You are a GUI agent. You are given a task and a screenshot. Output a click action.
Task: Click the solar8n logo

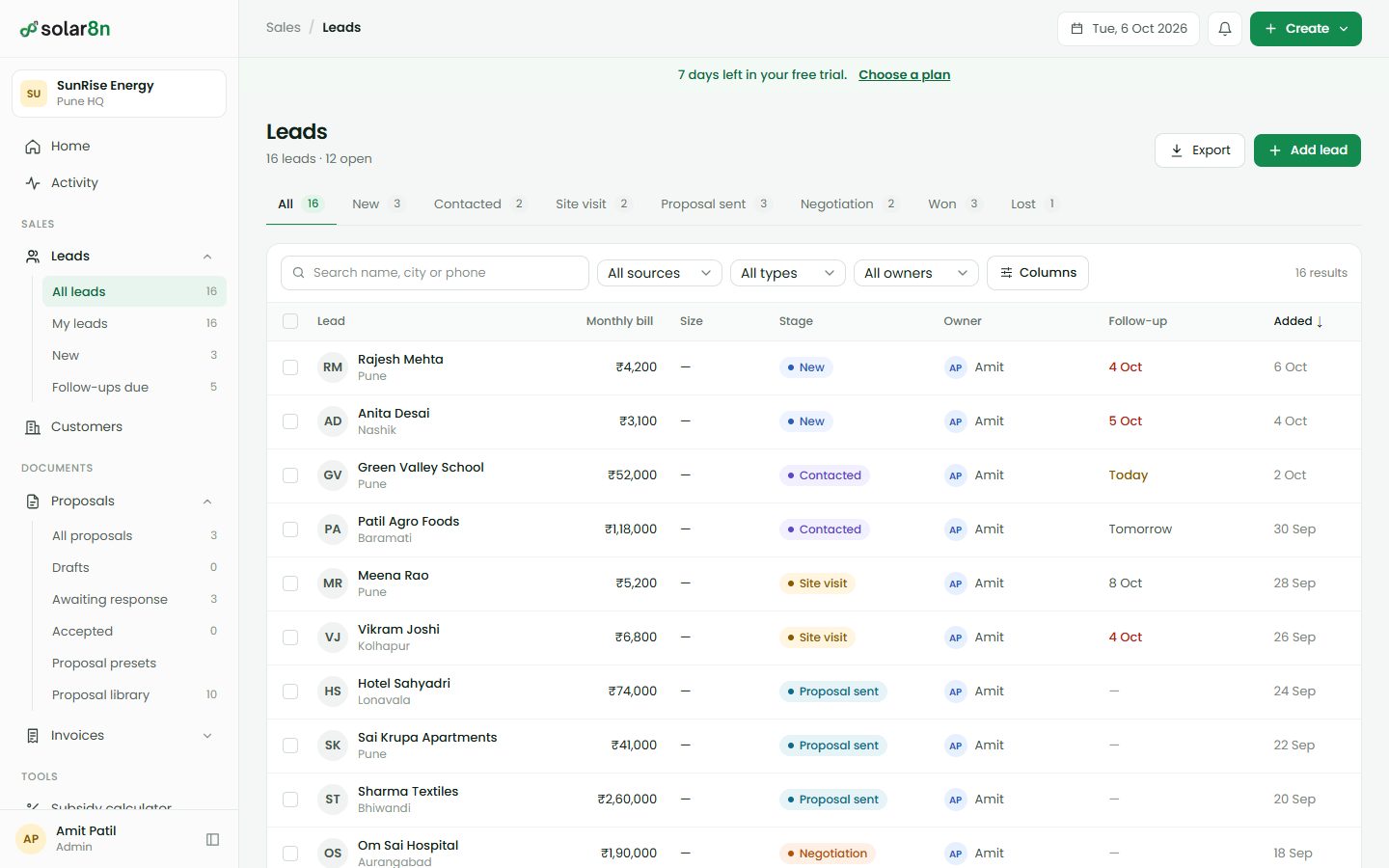coord(65,29)
